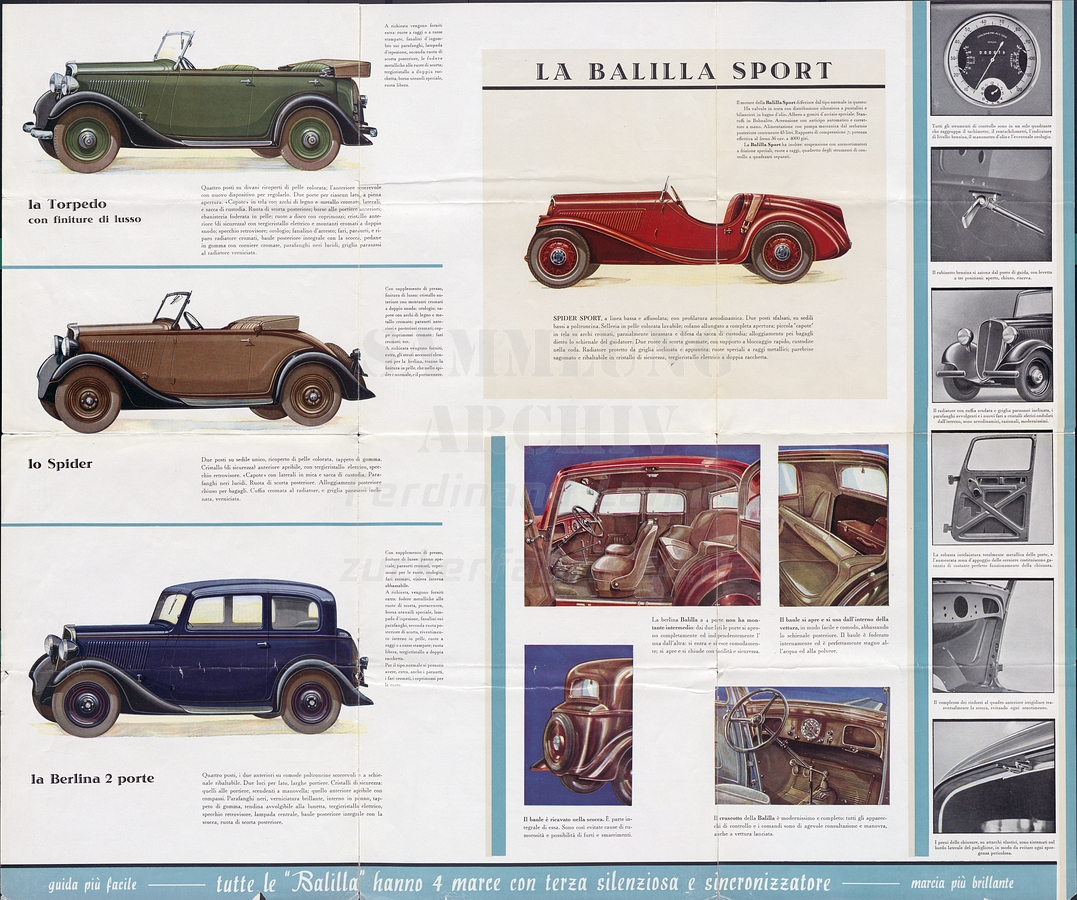Image resolution: width=1077 pixels, height=900 pixels.
Task: Select the roof edge seal photo
Action: click(993, 777)
